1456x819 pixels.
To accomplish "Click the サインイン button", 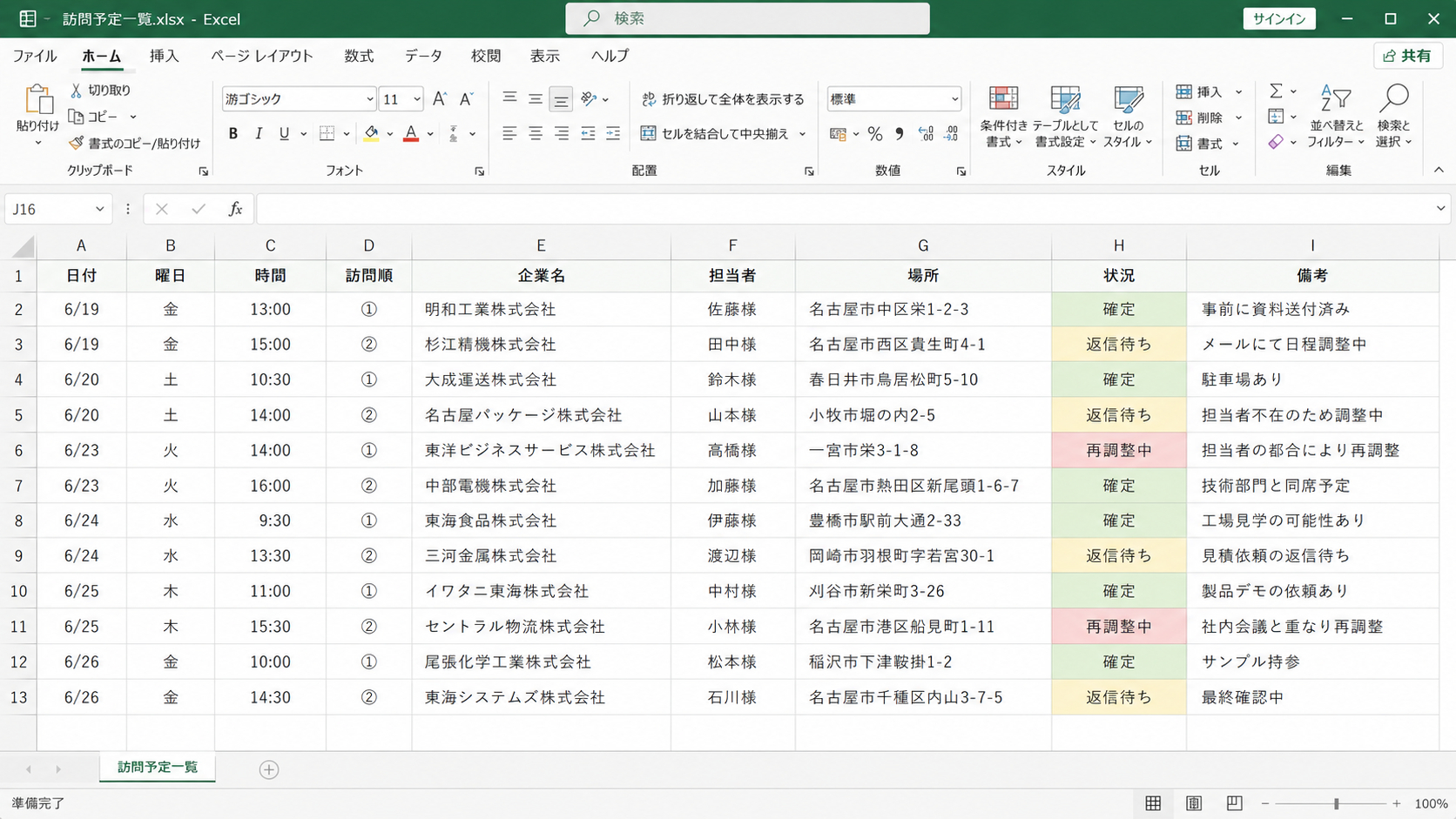I will (1278, 19).
